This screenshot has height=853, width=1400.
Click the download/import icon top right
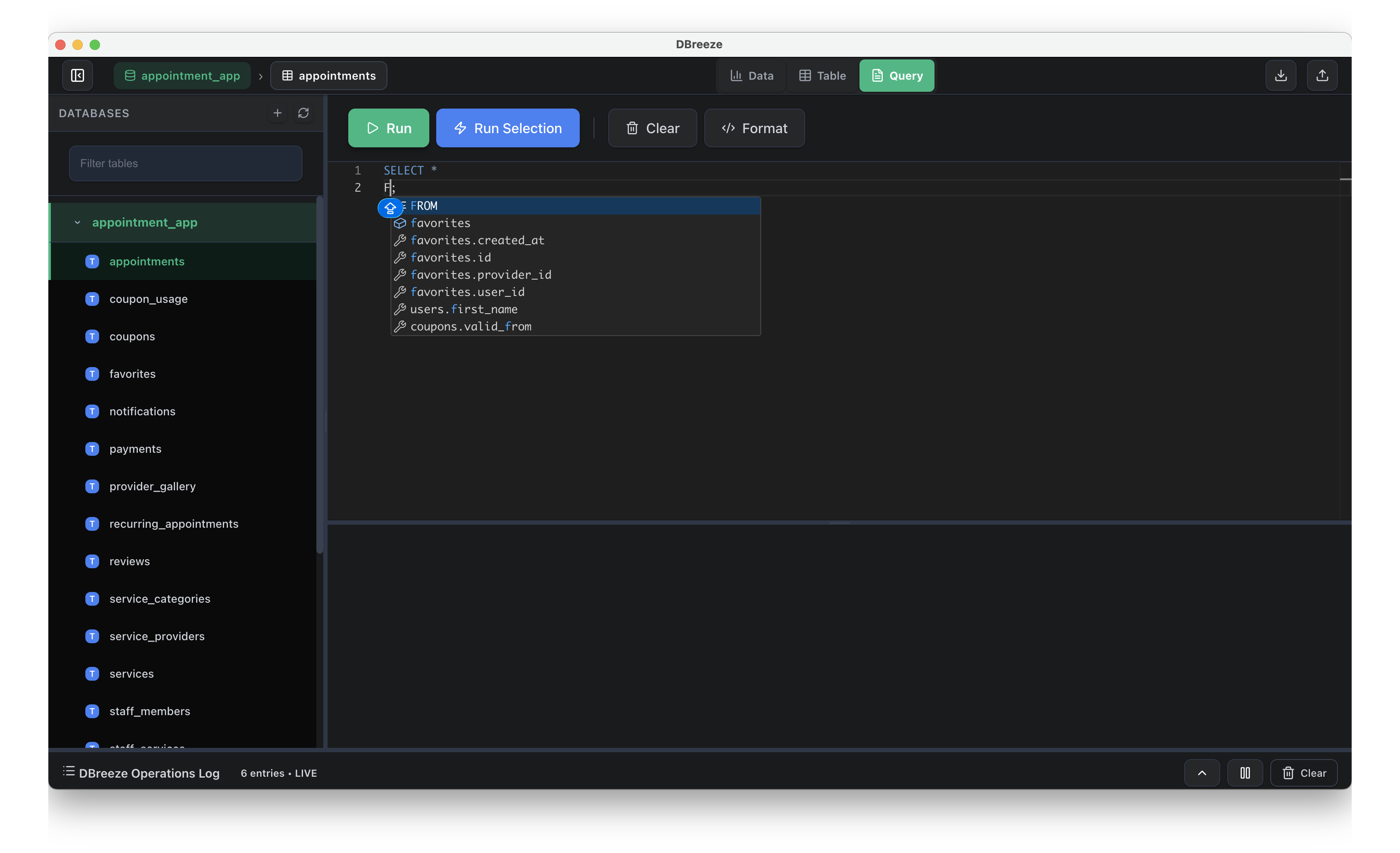[x=1281, y=75]
